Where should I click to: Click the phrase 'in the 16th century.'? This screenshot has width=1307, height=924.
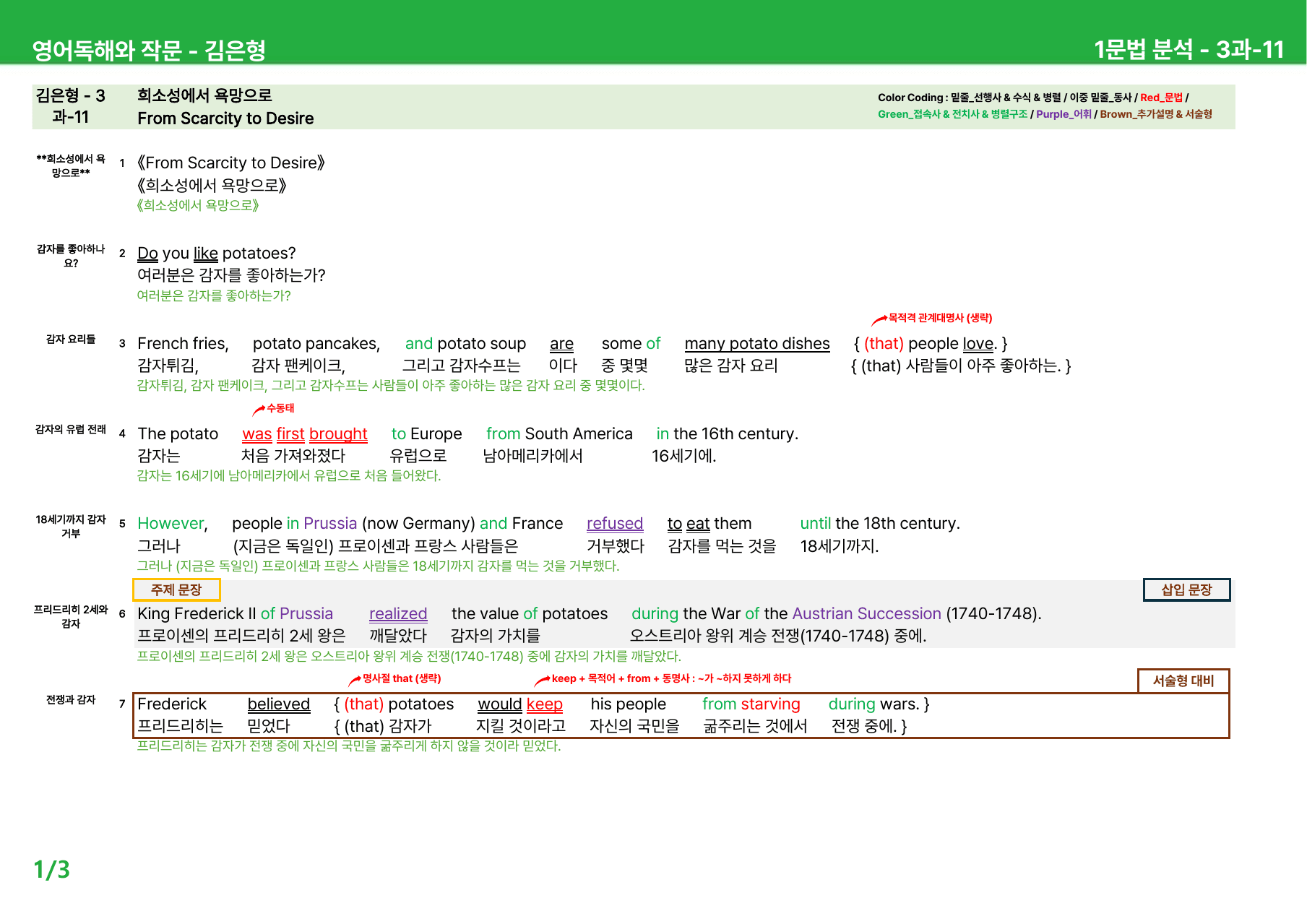tap(727, 433)
